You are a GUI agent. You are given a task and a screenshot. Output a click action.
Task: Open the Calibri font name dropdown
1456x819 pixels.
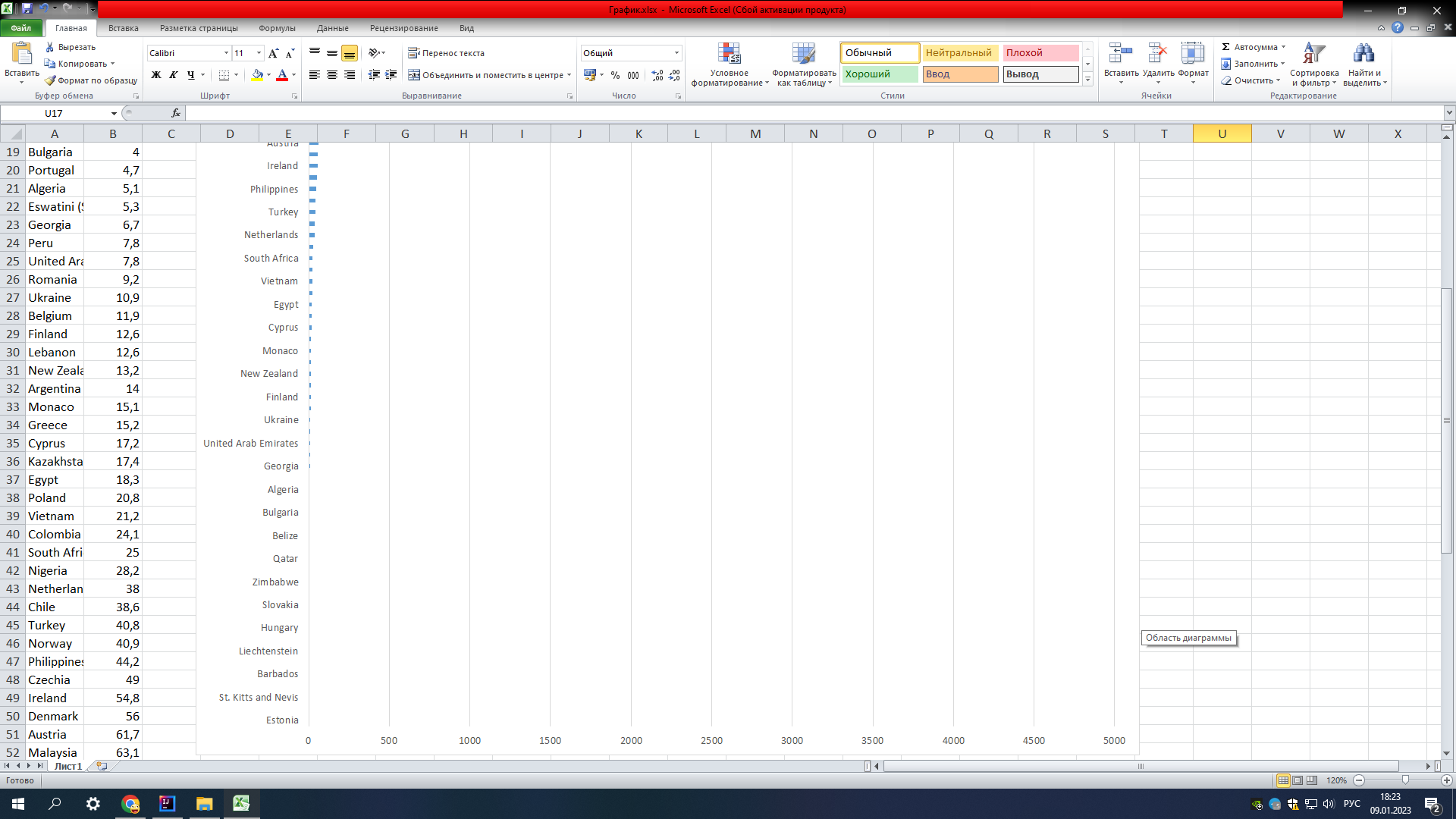[x=226, y=53]
